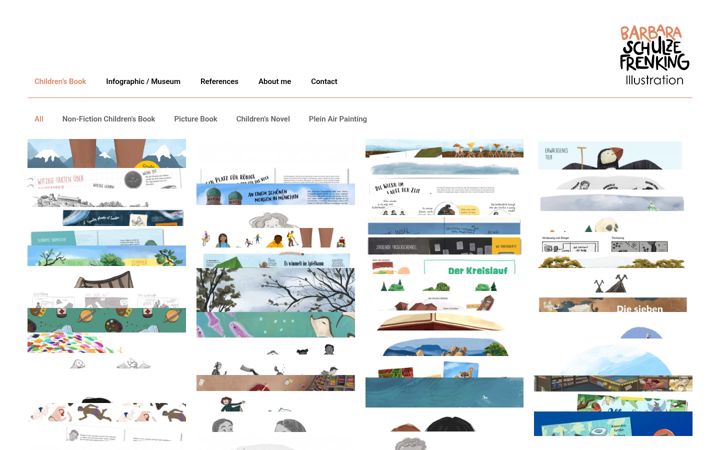Open the 'Die sieben' brown map thumbnail
The image size is (720, 450).
613,304
